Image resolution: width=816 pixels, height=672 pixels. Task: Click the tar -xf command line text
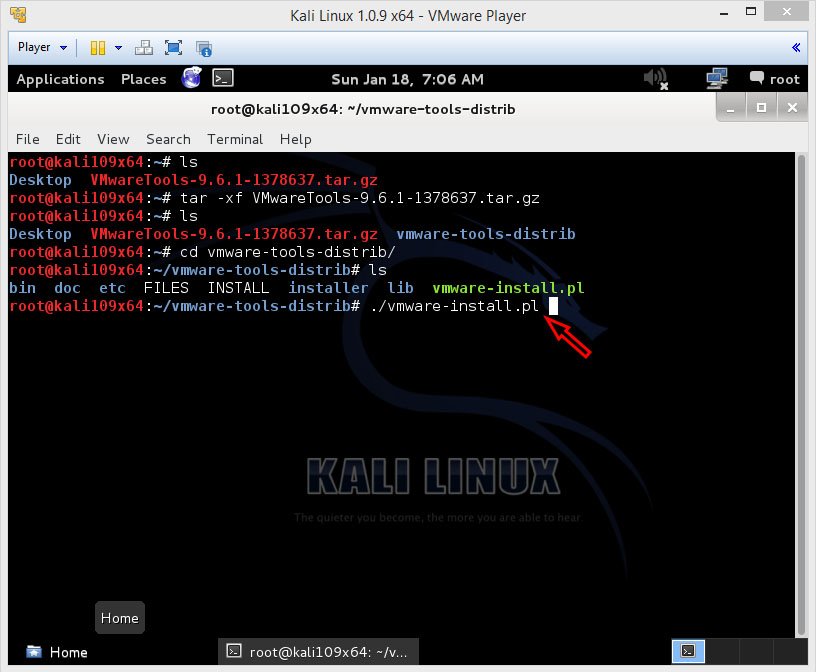360,198
